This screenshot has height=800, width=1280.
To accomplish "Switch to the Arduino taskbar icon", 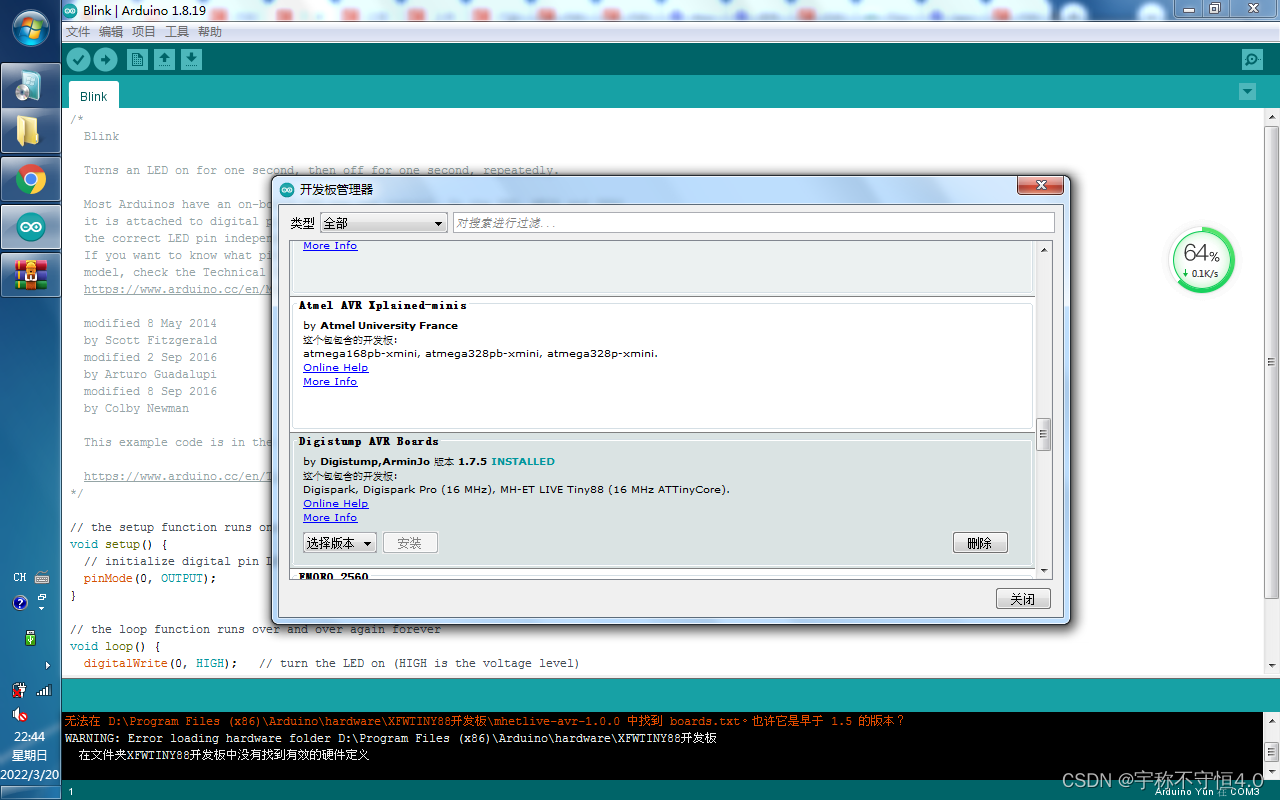I will [x=30, y=228].
